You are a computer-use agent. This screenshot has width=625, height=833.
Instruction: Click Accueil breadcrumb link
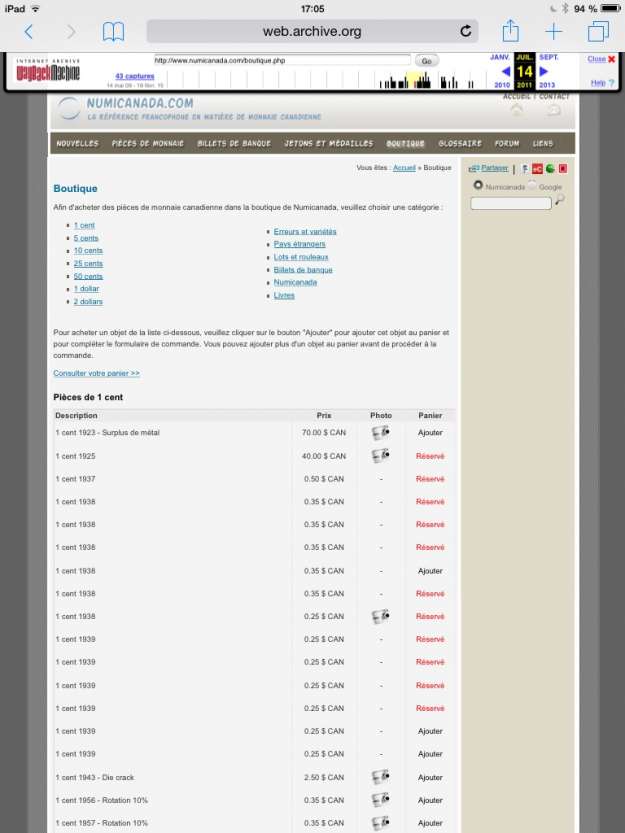404,168
